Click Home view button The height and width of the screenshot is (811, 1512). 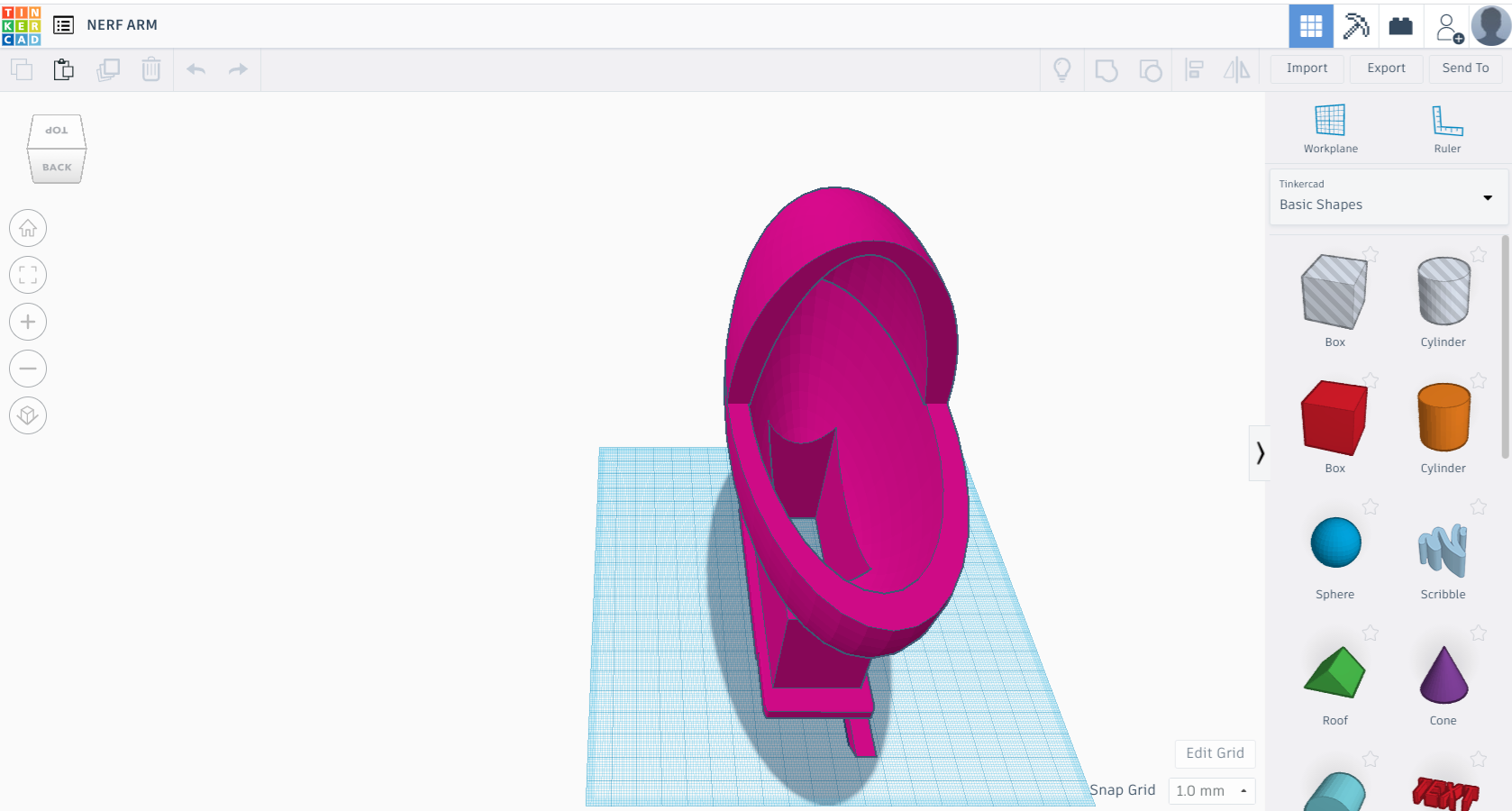click(28, 228)
